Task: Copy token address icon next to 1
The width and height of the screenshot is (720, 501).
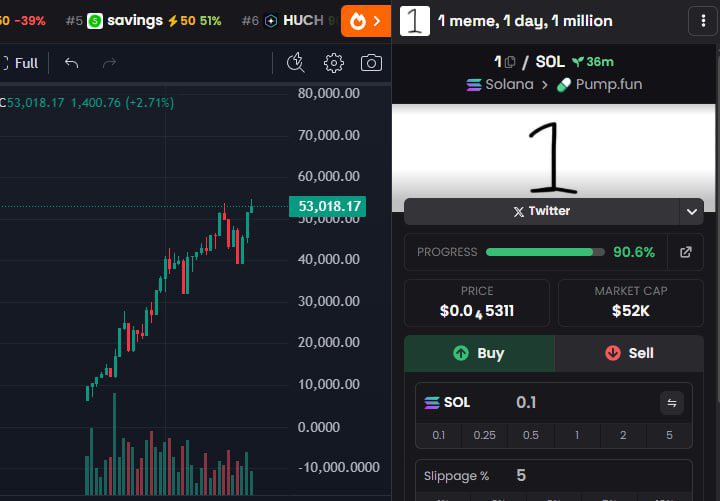Action: pyautogui.click(x=510, y=62)
